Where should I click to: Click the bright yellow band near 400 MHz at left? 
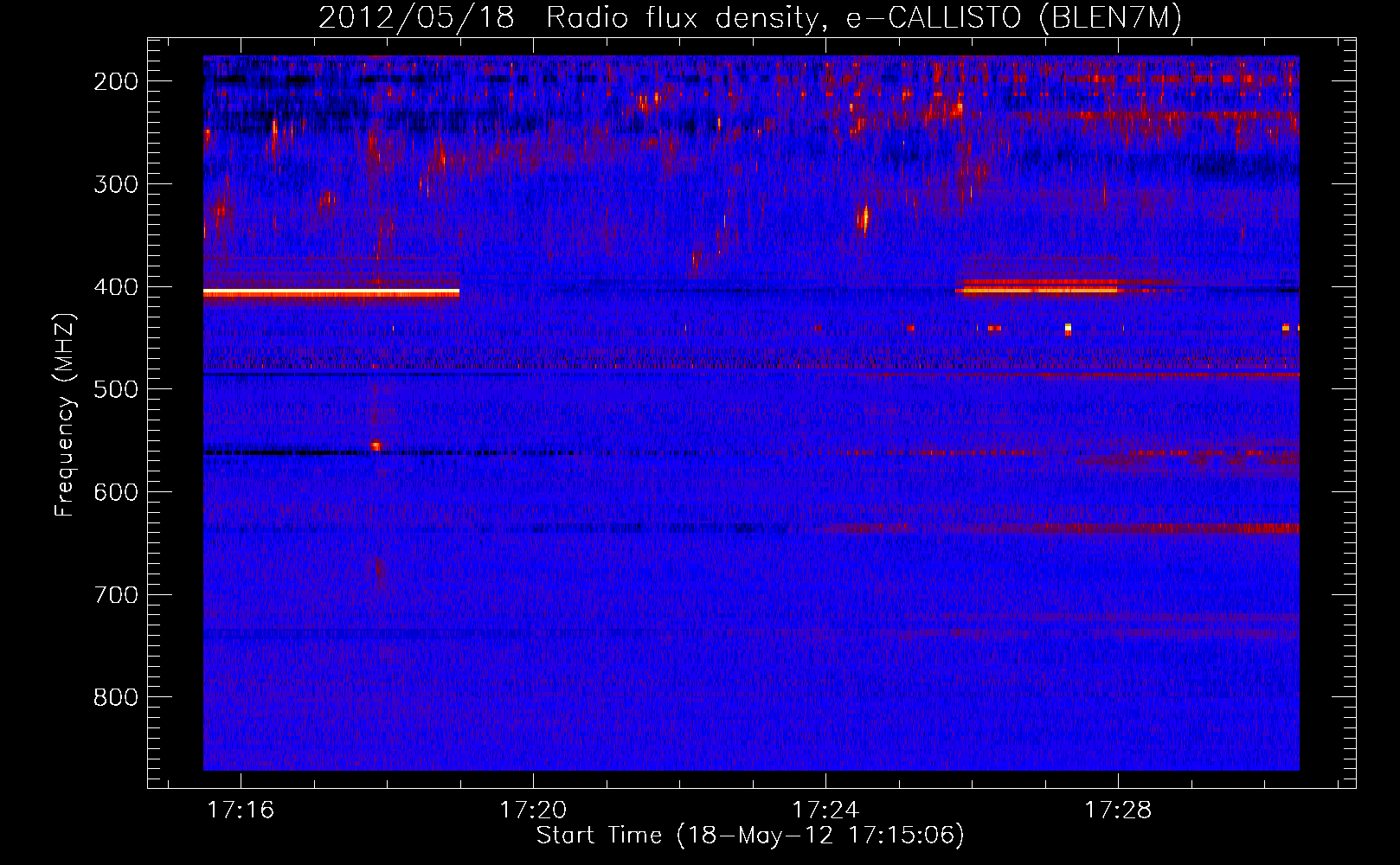pyautogui.click(x=331, y=293)
